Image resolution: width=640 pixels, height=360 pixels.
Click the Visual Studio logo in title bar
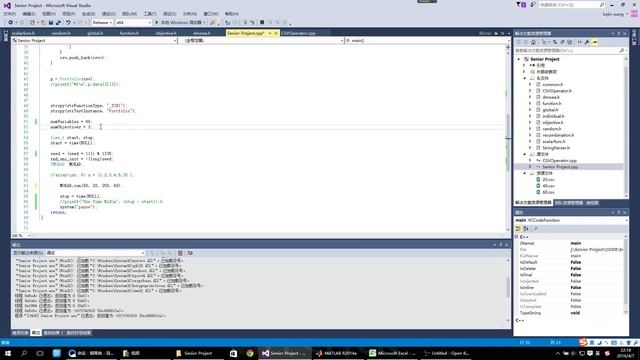pos(7,5)
